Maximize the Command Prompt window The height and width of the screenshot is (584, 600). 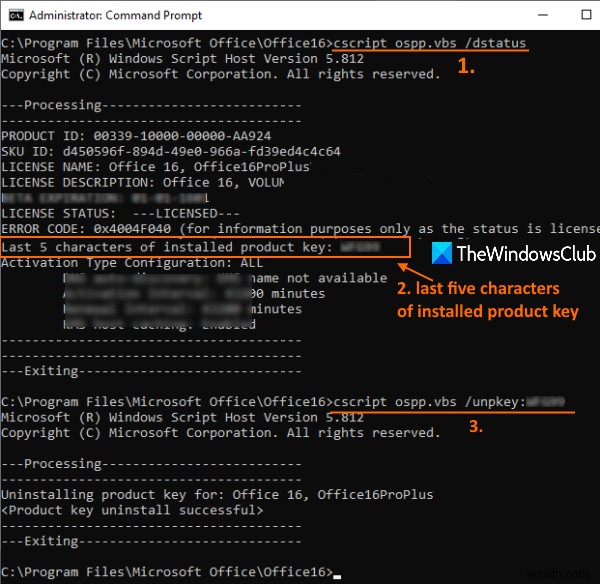tap(586, 15)
